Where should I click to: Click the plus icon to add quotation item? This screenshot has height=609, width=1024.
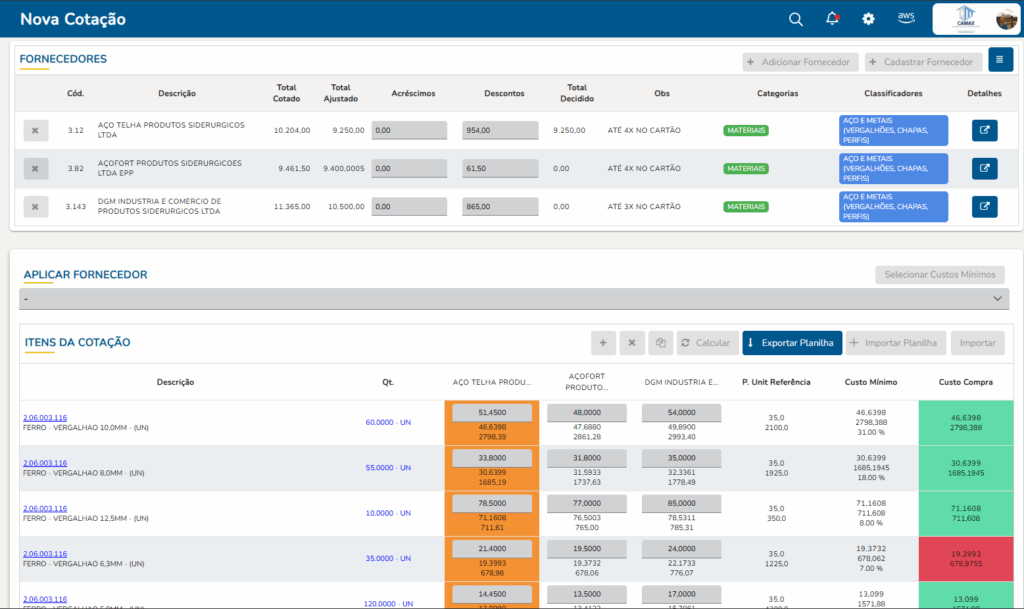click(x=603, y=343)
